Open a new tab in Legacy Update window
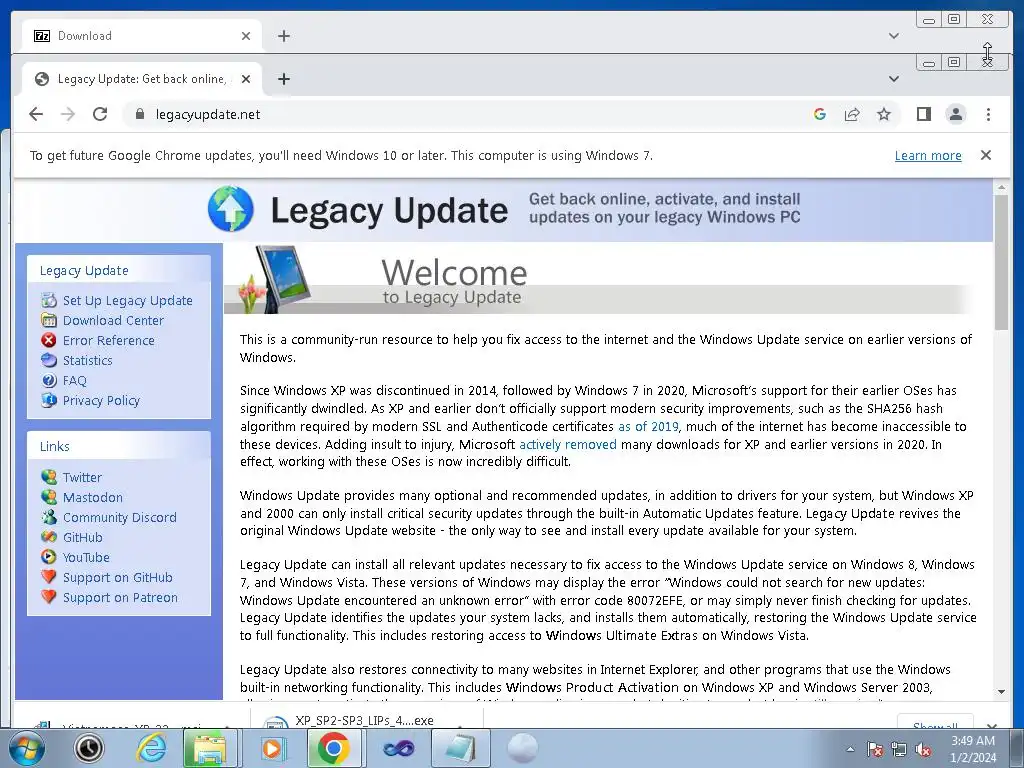 (283, 79)
